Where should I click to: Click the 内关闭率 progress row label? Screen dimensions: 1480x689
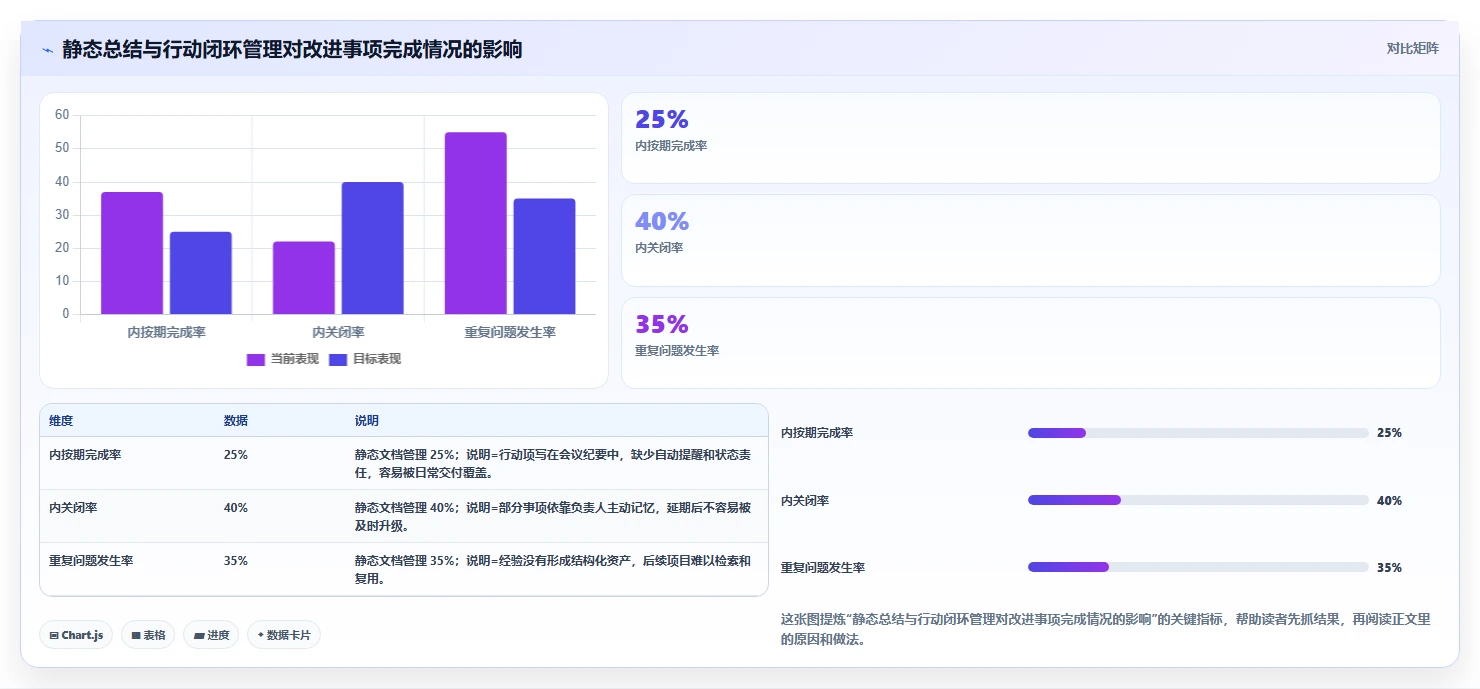click(805, 500)
